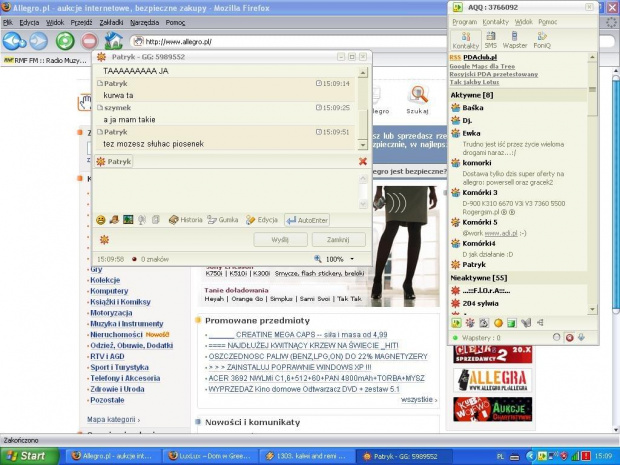Image resolution: width=620 pixels, height=465 pixels.
Task: Open the Historia chat history
Action: coord(185,219)
